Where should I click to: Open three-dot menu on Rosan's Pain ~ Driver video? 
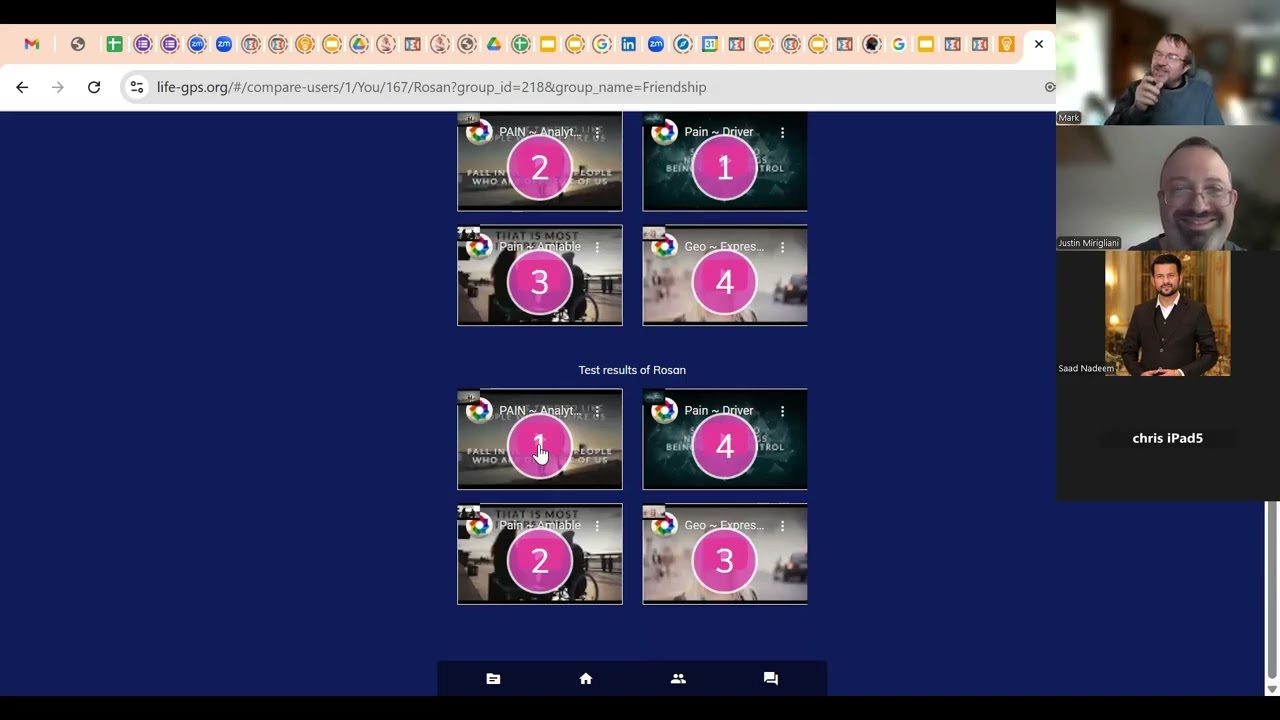click(782, 411)
